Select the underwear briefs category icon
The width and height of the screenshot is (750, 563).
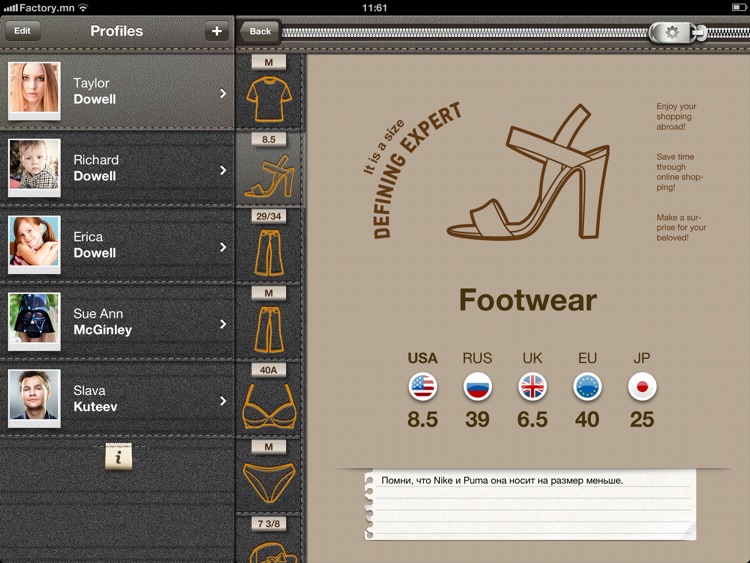(x=269, y=482)
